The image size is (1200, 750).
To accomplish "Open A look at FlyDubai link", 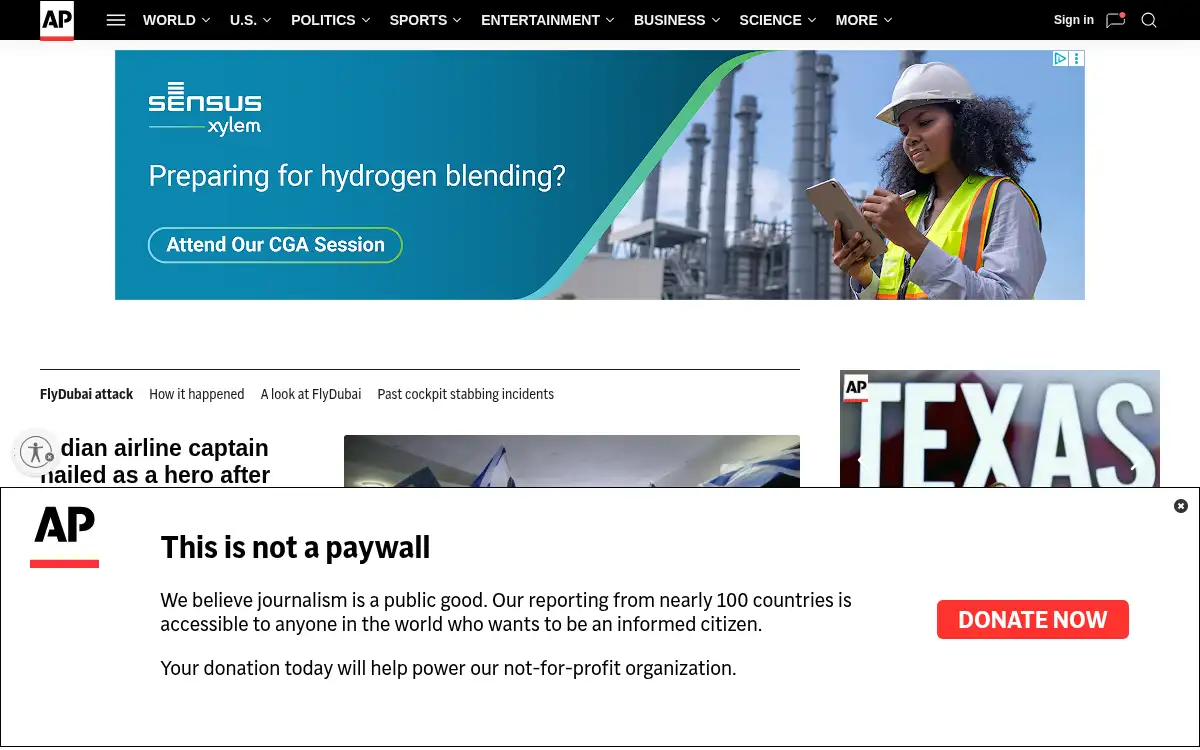I will 311,394.
